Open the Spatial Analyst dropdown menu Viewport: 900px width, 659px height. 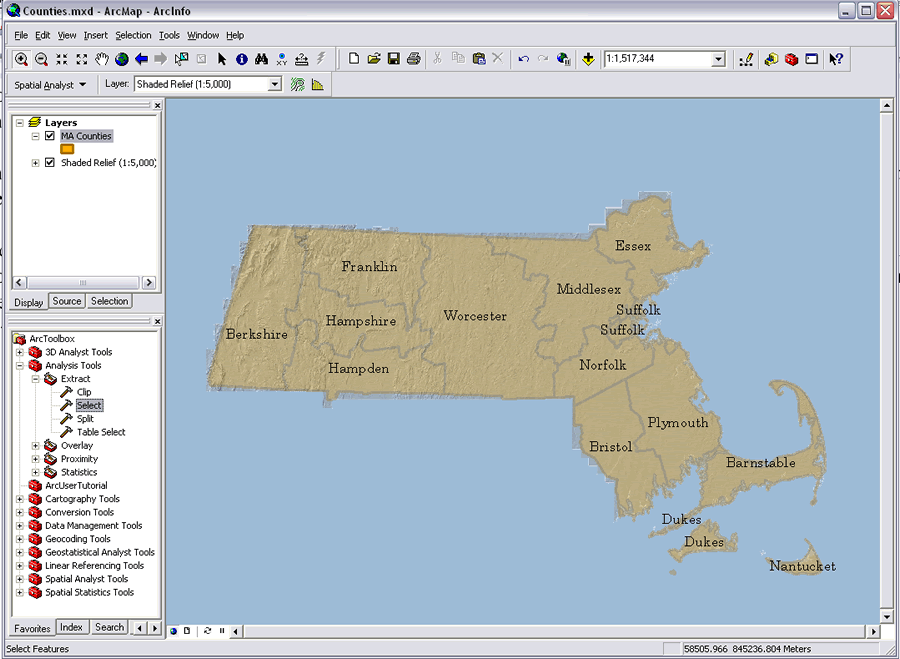(50, 85)
